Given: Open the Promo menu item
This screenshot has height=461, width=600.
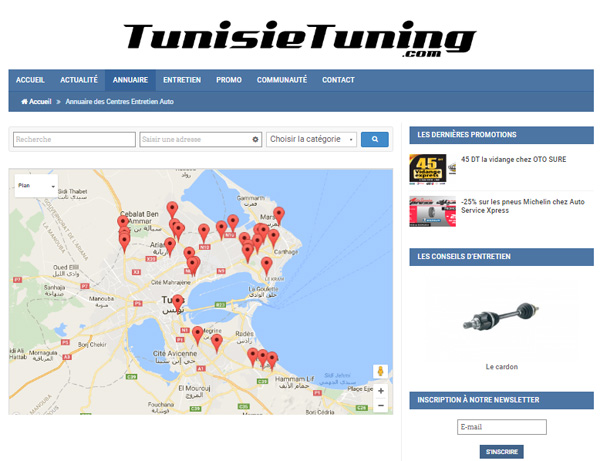Looking at the screenshot, I should tap(229, 80).
